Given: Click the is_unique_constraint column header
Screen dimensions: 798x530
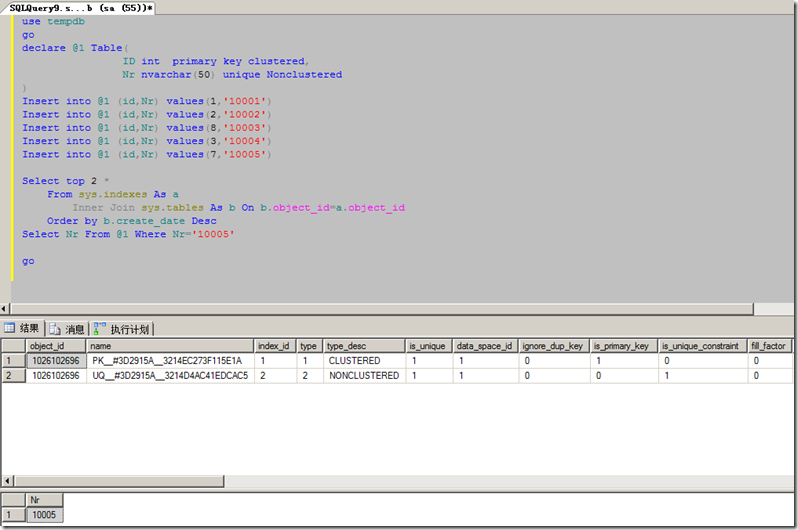Looking at the screenshot, I should pyautogui.click(x=702, y=346).
